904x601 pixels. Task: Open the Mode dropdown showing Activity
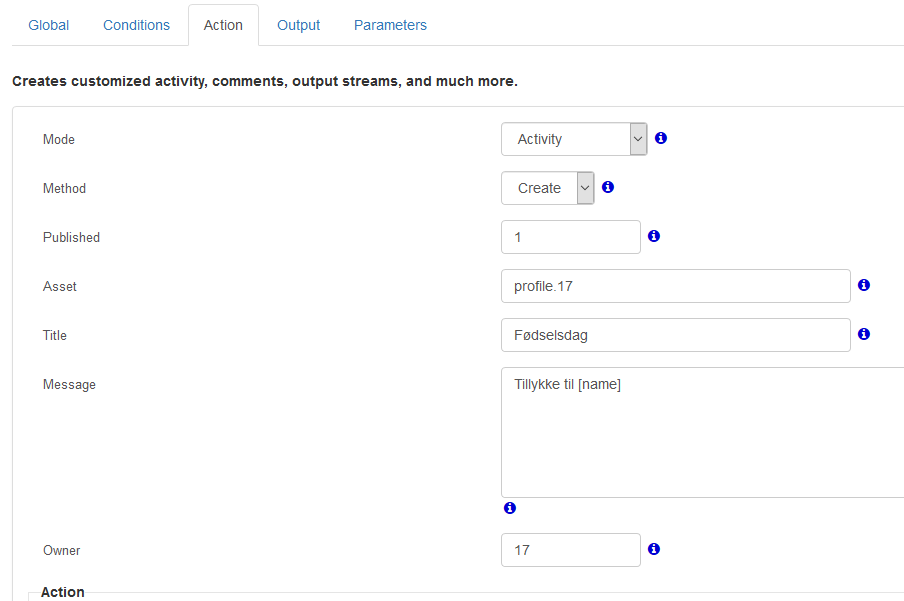tap(574, 139)
